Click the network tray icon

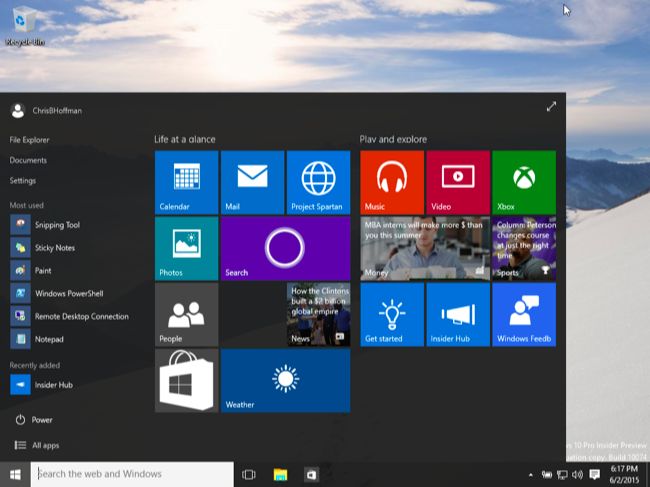click(x=562, y=475)
